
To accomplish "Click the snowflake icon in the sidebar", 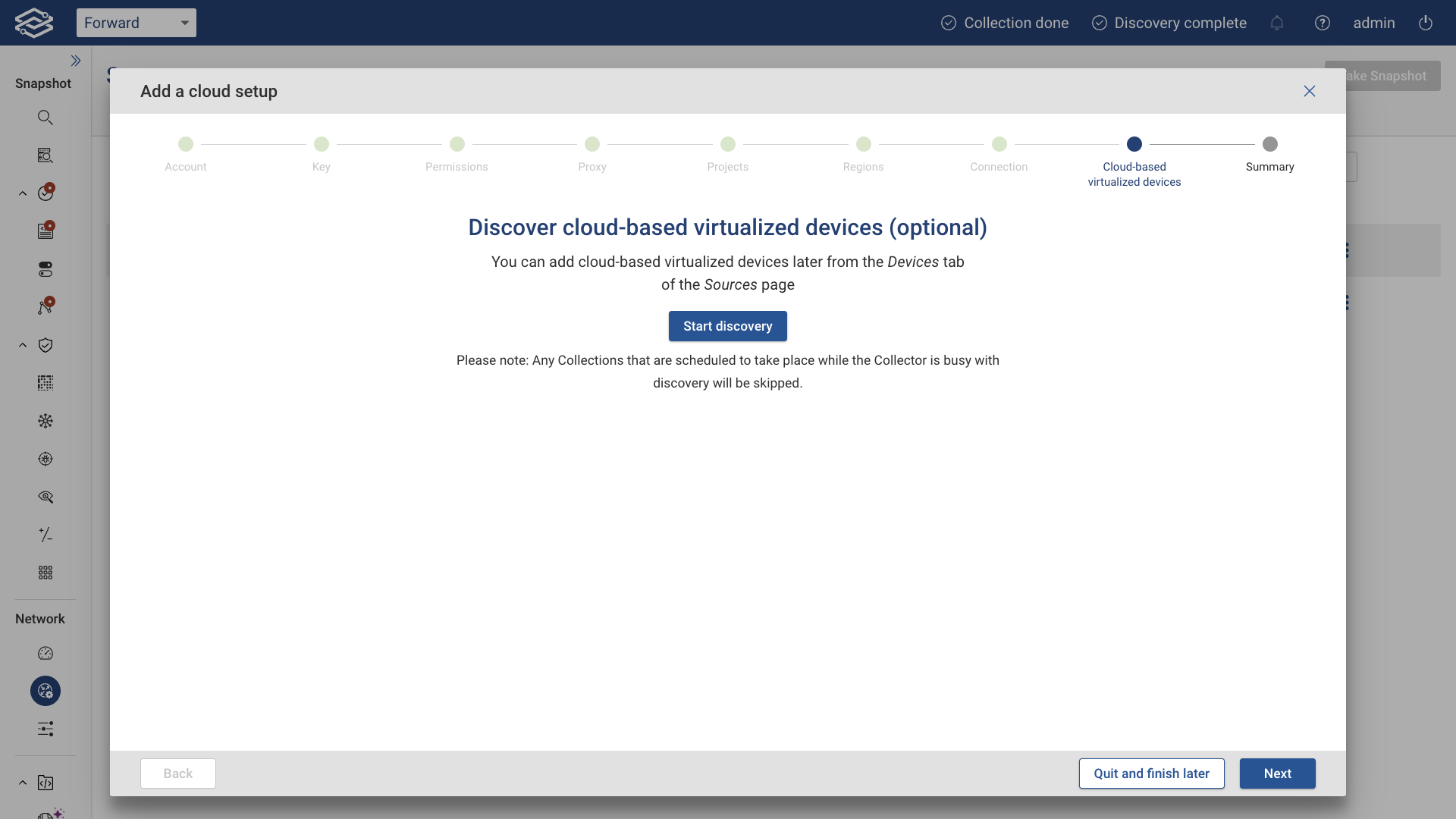I will click(x=45, y=421).
